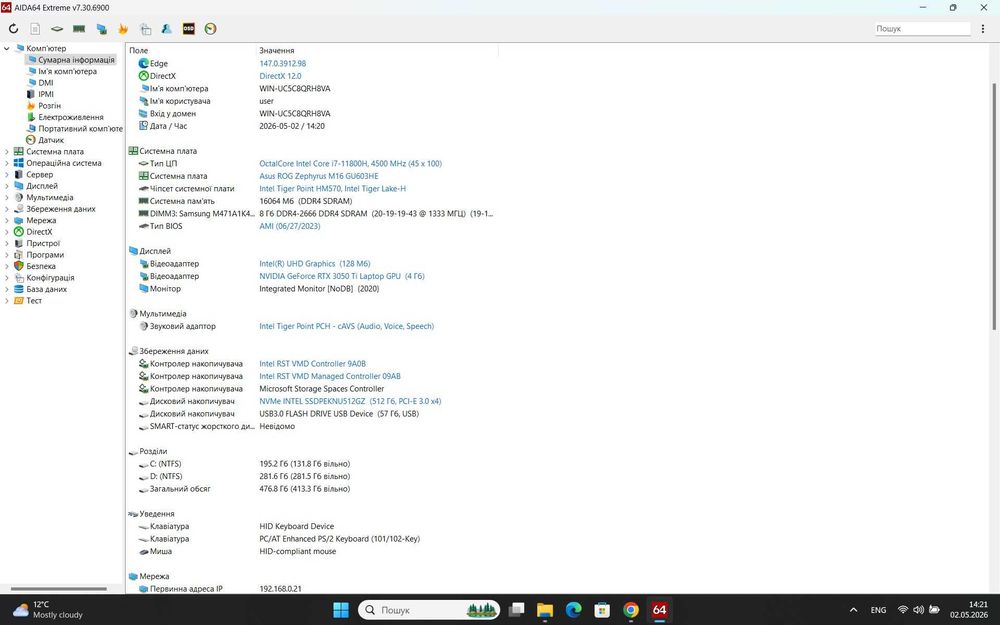The height and width of the screenshot is (625, 1000).
Task: Open the Intel Tiger Point PCH cAVS link
Action: click(346, 327)
